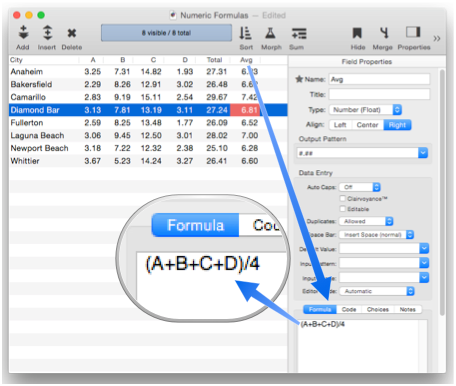The width and height of the screenshot is (456, 386).
Task: Click the Output Pattern field #.##
Action: (357, 153)
